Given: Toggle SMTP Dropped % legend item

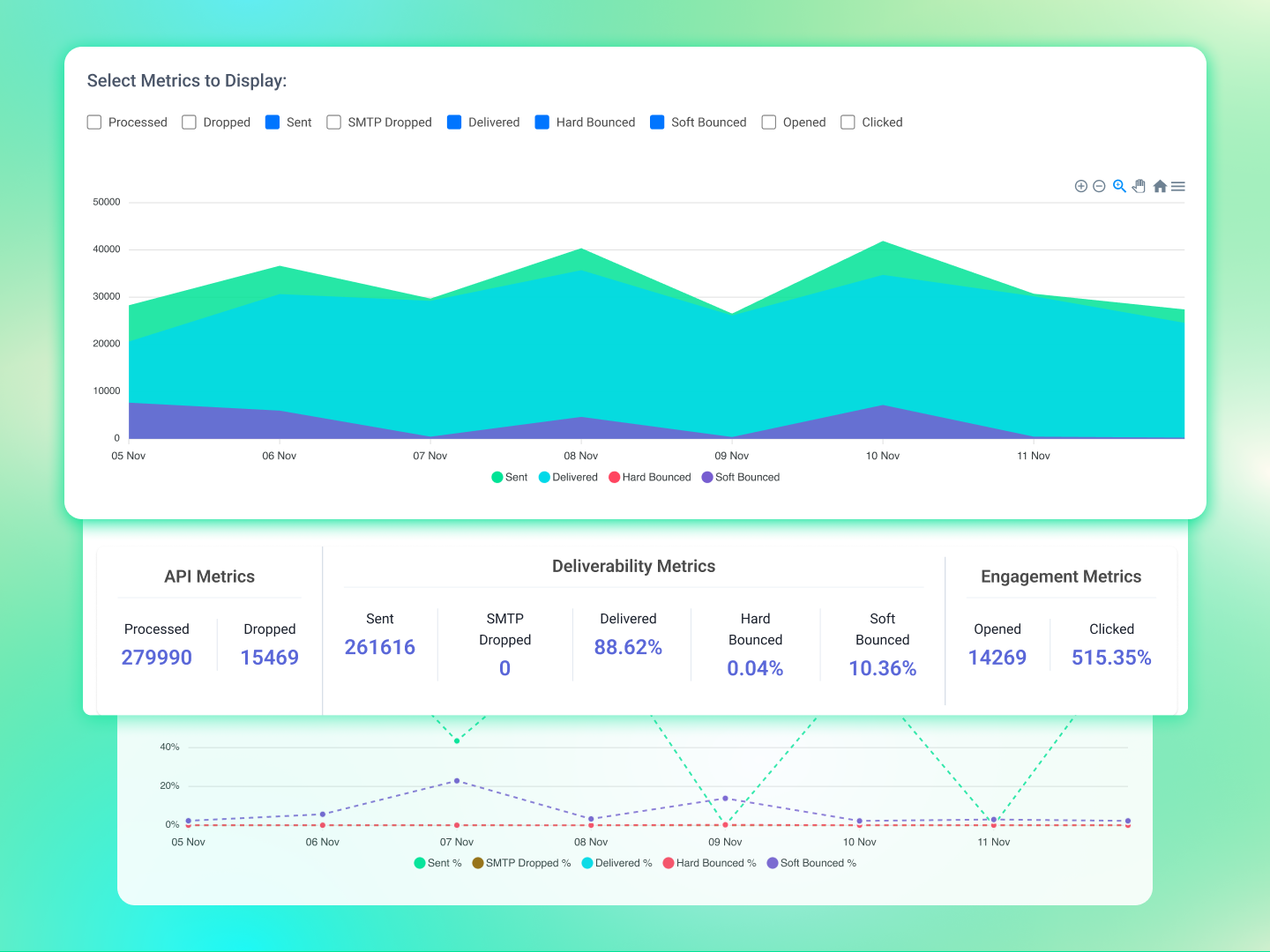Looking at the screenshot, I should pos(521,863).
